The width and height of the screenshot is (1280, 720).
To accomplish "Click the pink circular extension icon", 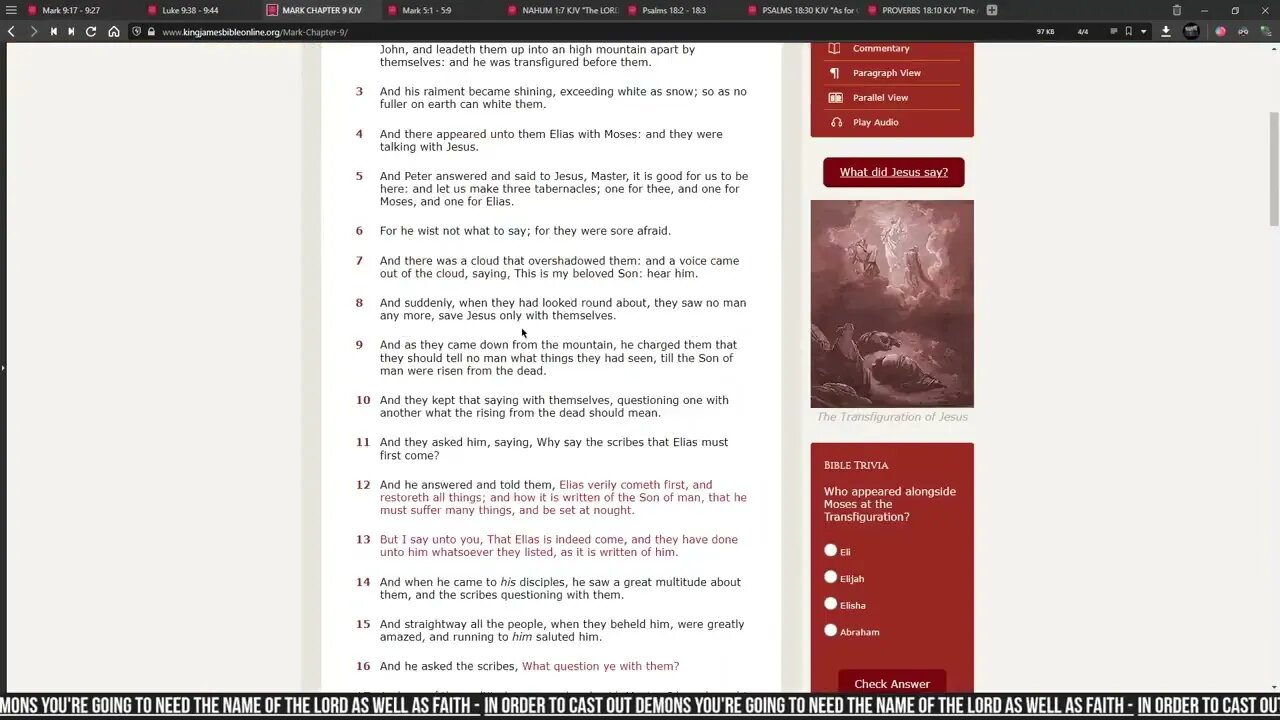I will 1221,31.
